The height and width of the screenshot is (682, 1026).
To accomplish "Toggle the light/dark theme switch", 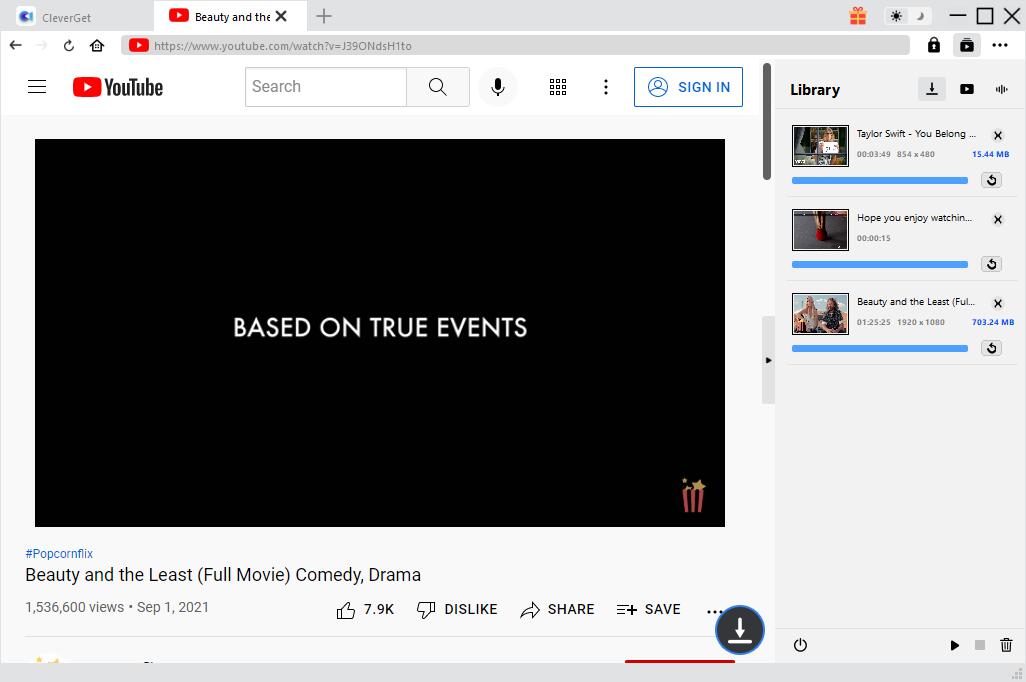I will tap(908, 16).
